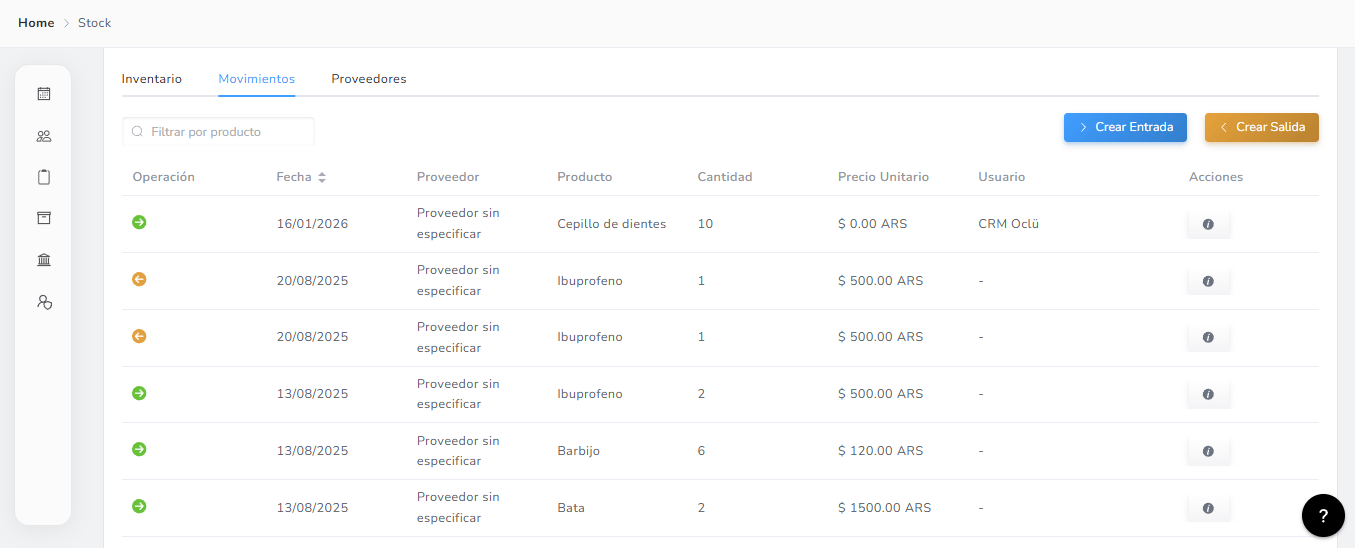The image size is (1355, 548).
Task: Click the Barbijo product cell
Action: click(x=579, y=451)
